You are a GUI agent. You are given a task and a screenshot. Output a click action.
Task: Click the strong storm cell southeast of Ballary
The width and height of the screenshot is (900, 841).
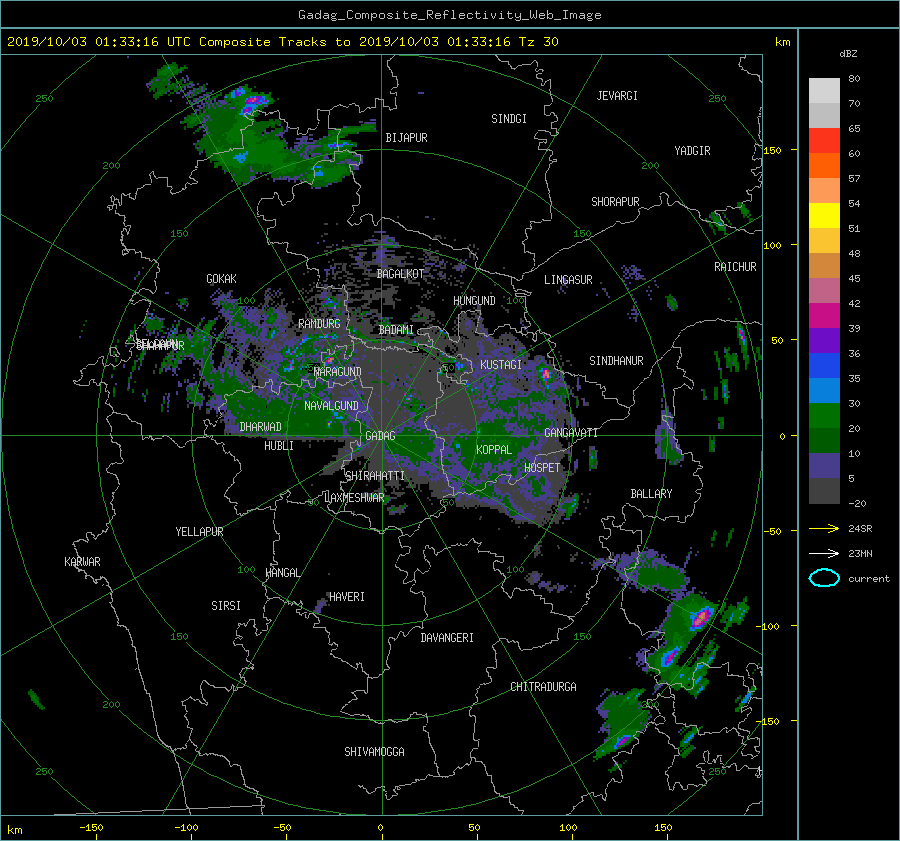(x=700, y=618)
